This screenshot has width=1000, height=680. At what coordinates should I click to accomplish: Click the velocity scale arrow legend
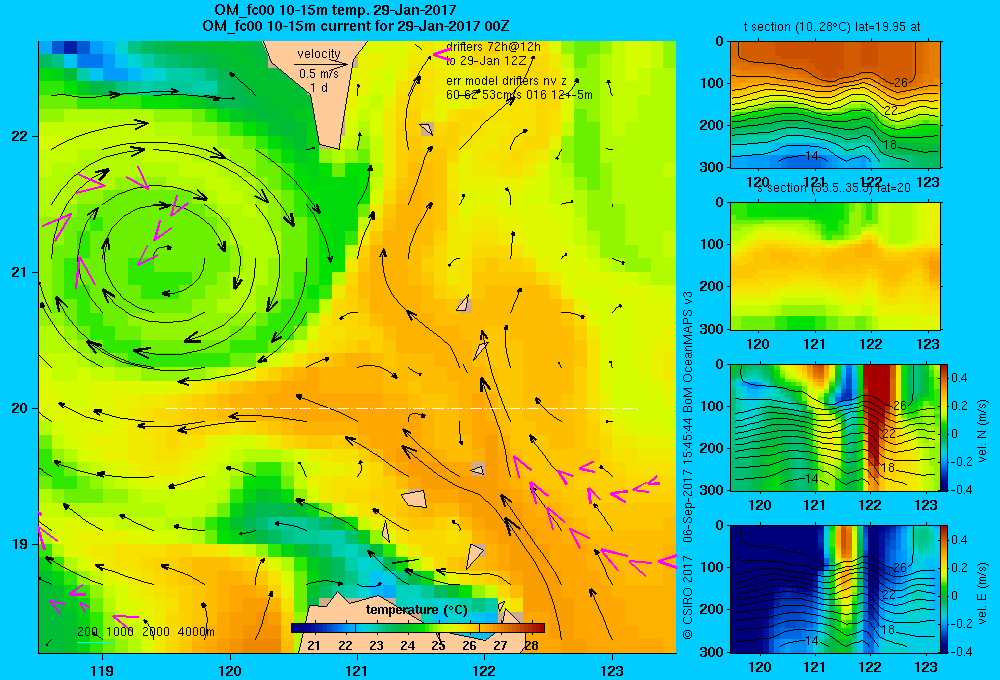click(321, 64)
